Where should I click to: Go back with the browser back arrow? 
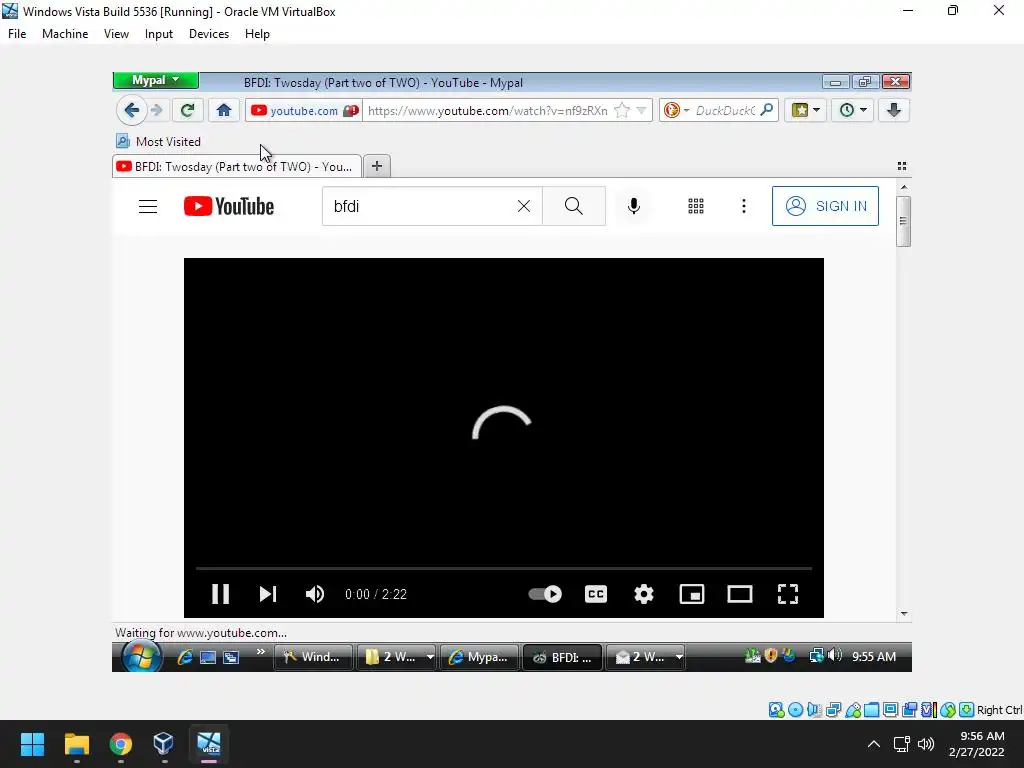(131, 110)
